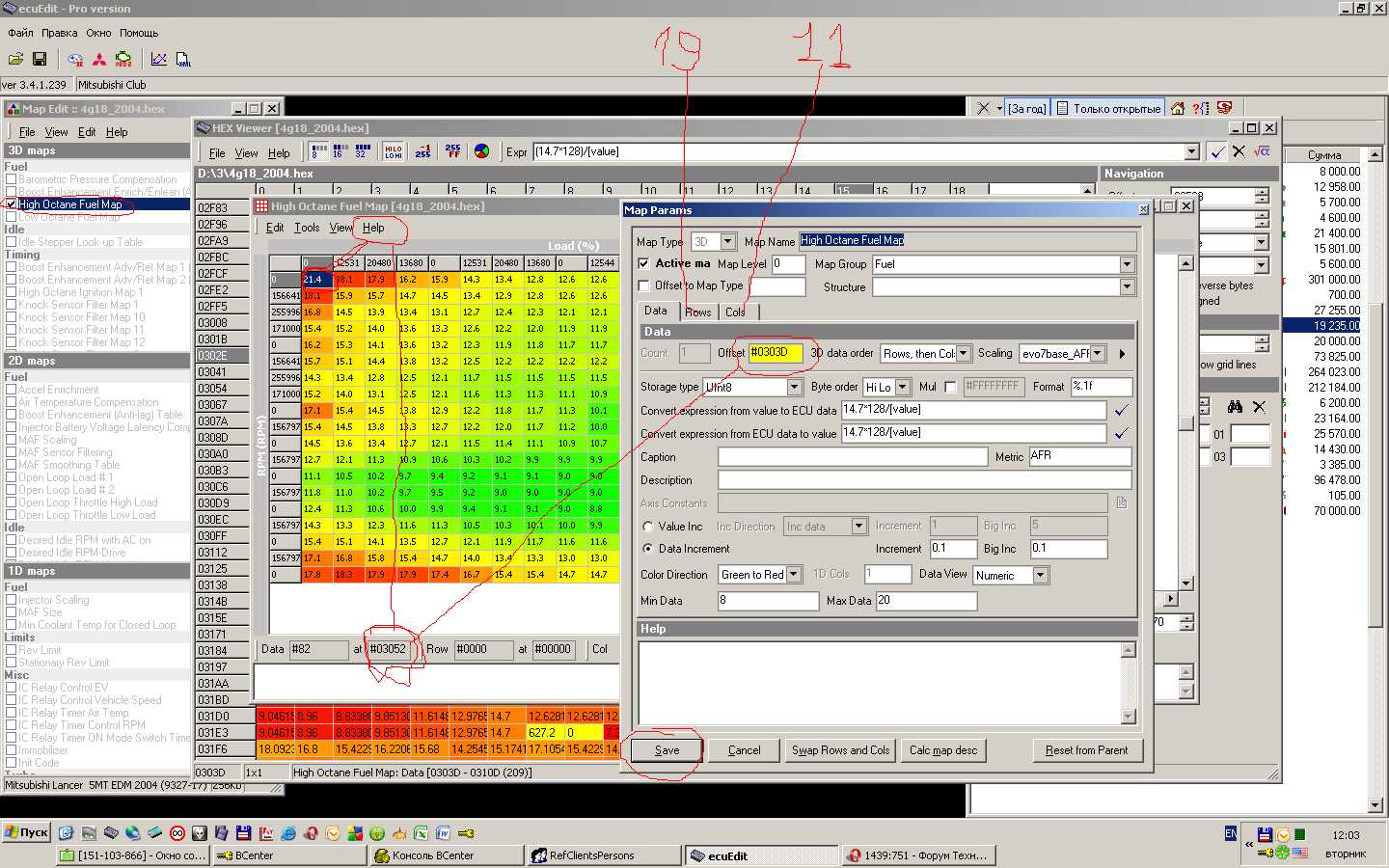This screenshot has width=1389, height=868.
Task: Click the Calc map desc button
Action: [943, 750]
